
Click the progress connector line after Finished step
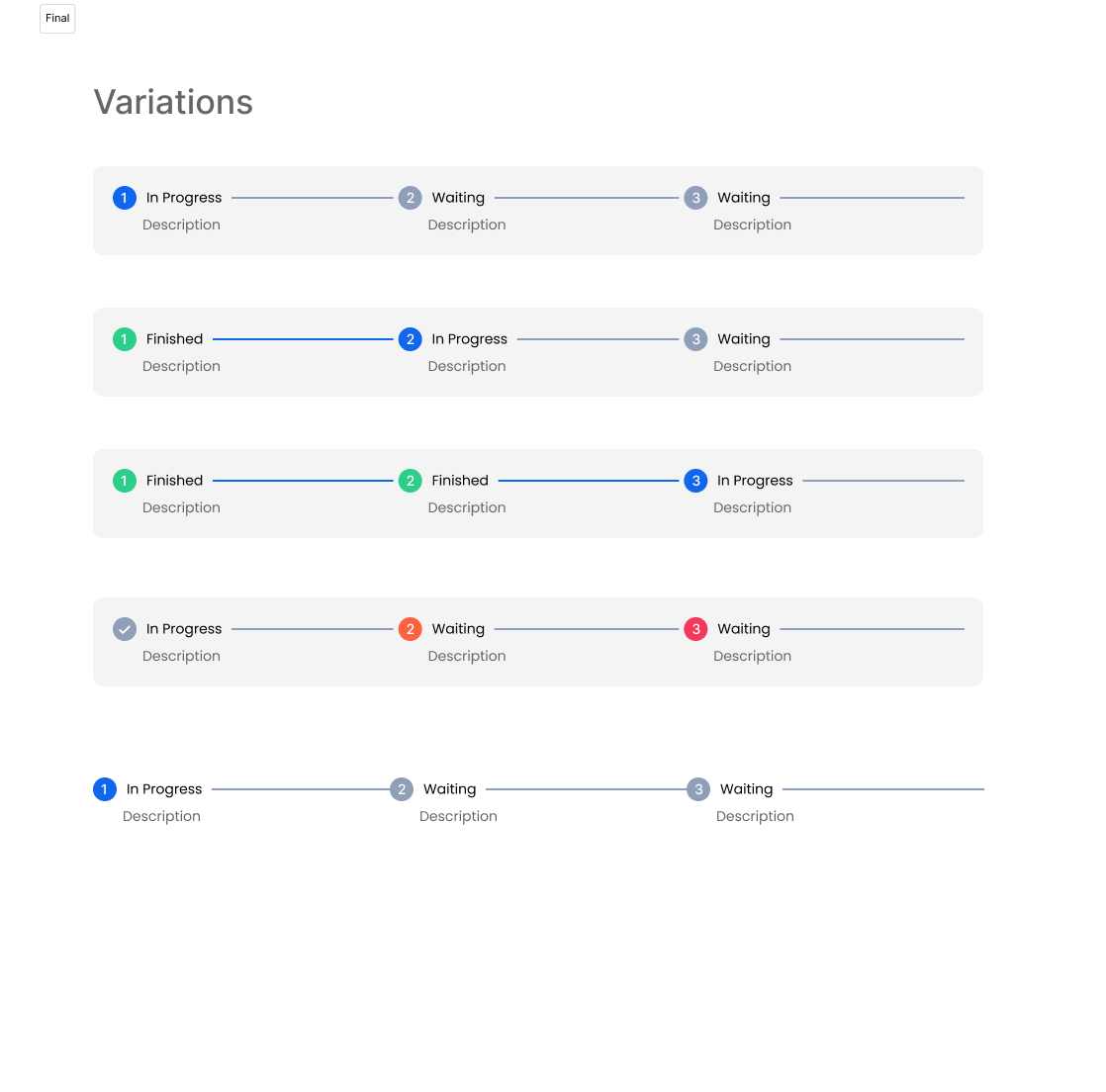tap(302, 339)
